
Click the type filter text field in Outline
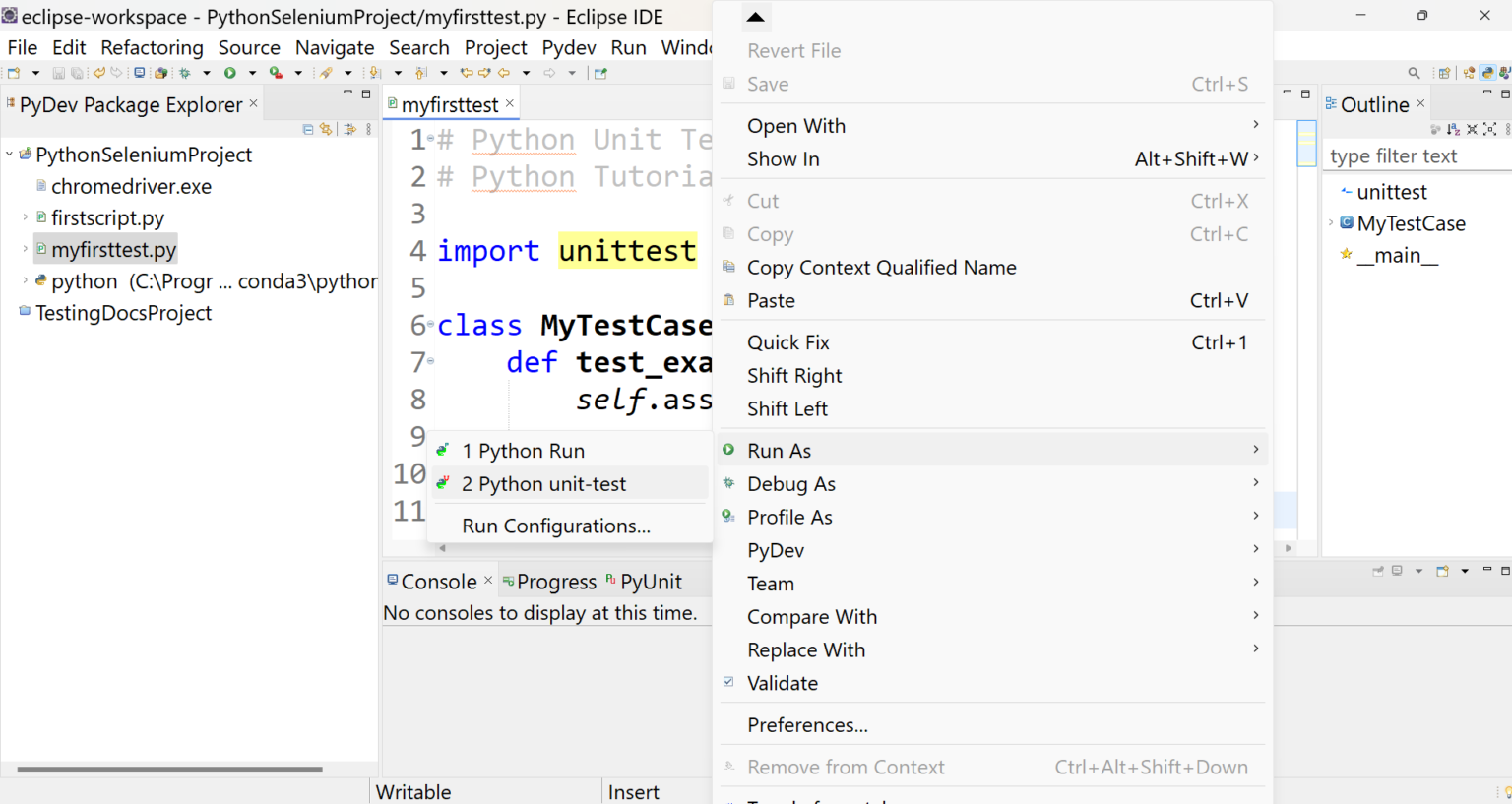(1417, 155)
